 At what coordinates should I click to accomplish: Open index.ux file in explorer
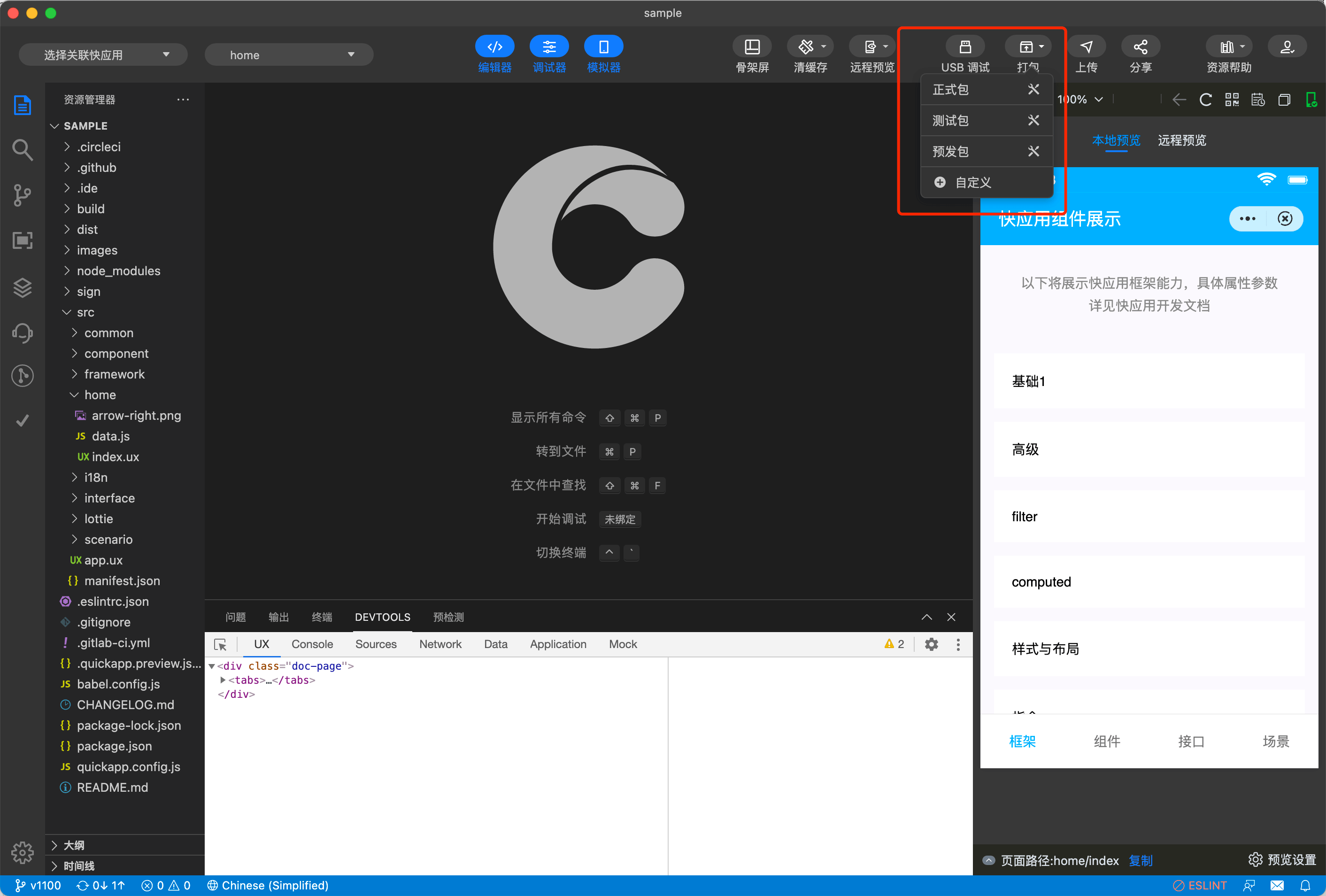pyautogui.click(x=115, y=456)
